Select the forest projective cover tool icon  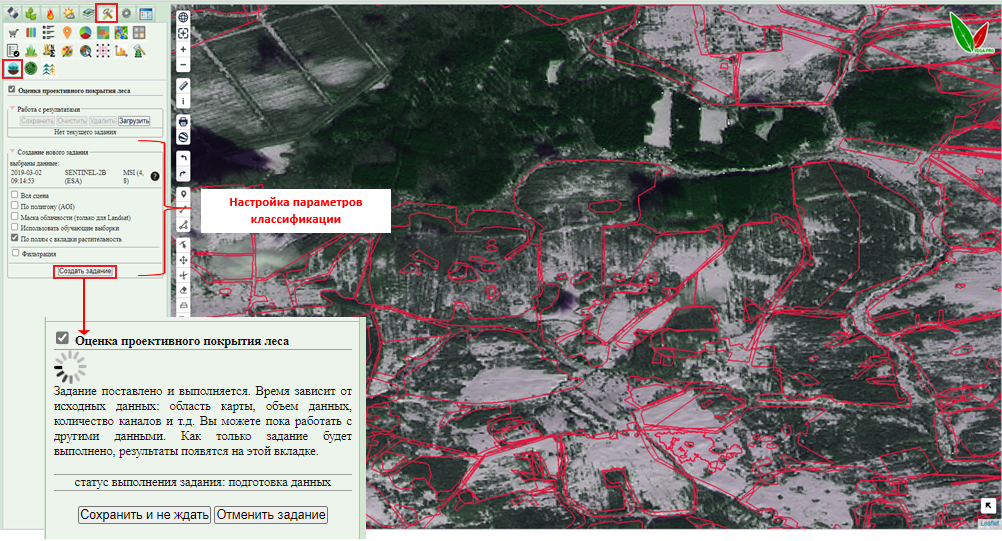pyautogui.click(x=13, y=69)
